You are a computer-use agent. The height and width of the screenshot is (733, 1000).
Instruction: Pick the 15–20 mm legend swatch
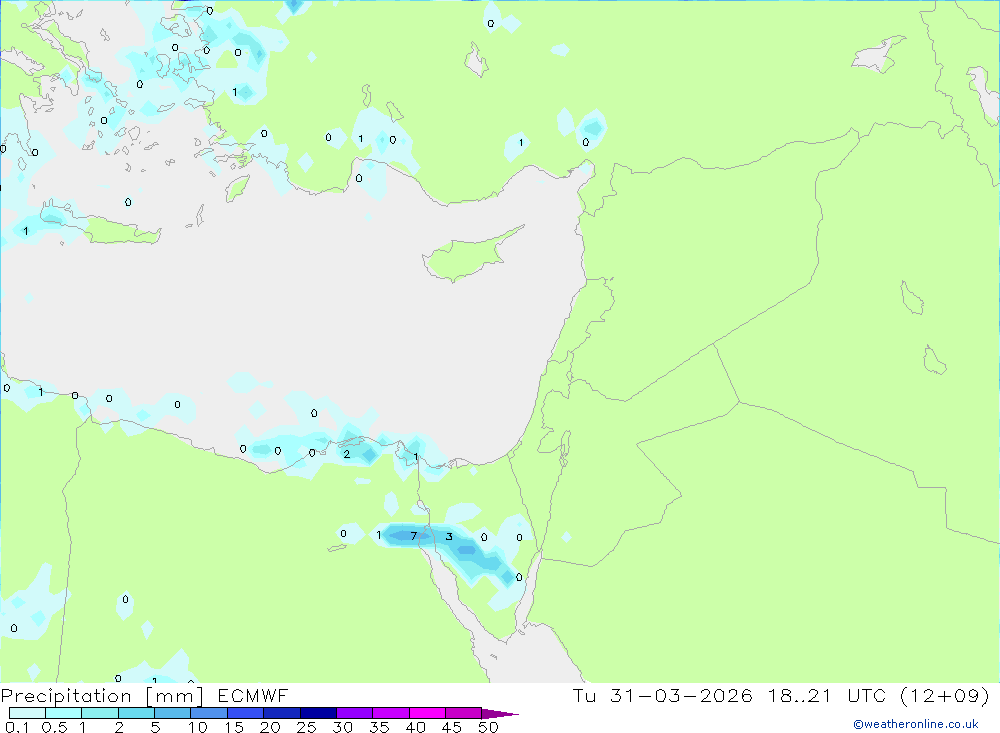pyautogui.click(x=246, y=713)
